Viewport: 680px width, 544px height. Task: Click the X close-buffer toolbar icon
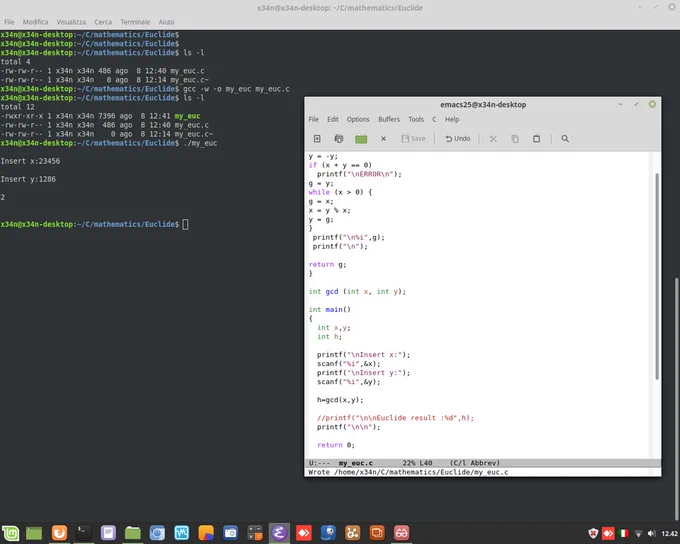point(383,139)
